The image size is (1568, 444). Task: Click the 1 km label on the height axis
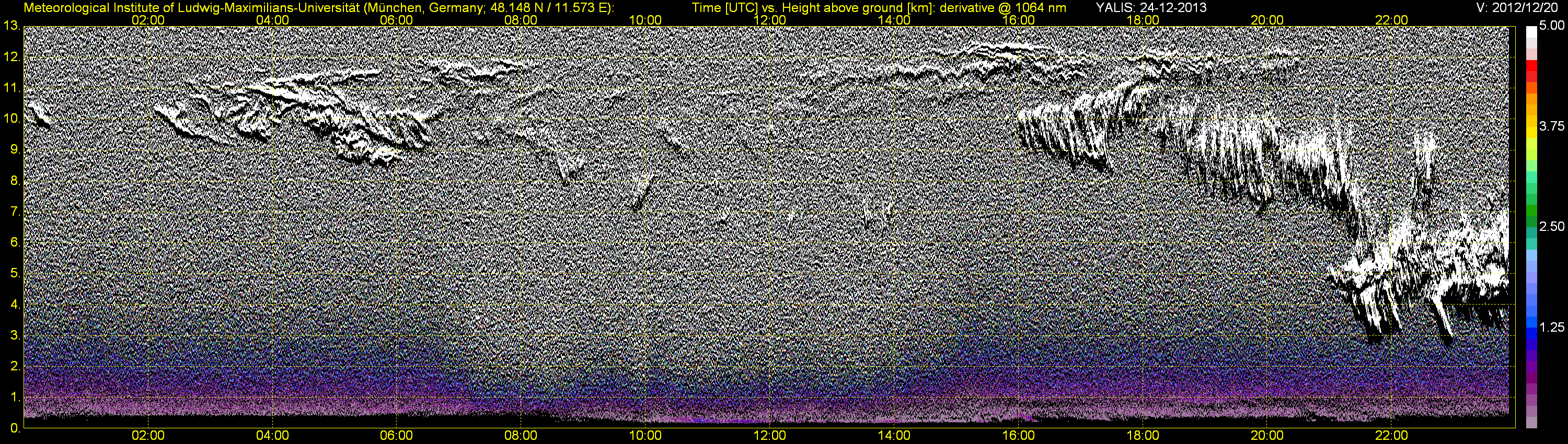click(15, 398)
